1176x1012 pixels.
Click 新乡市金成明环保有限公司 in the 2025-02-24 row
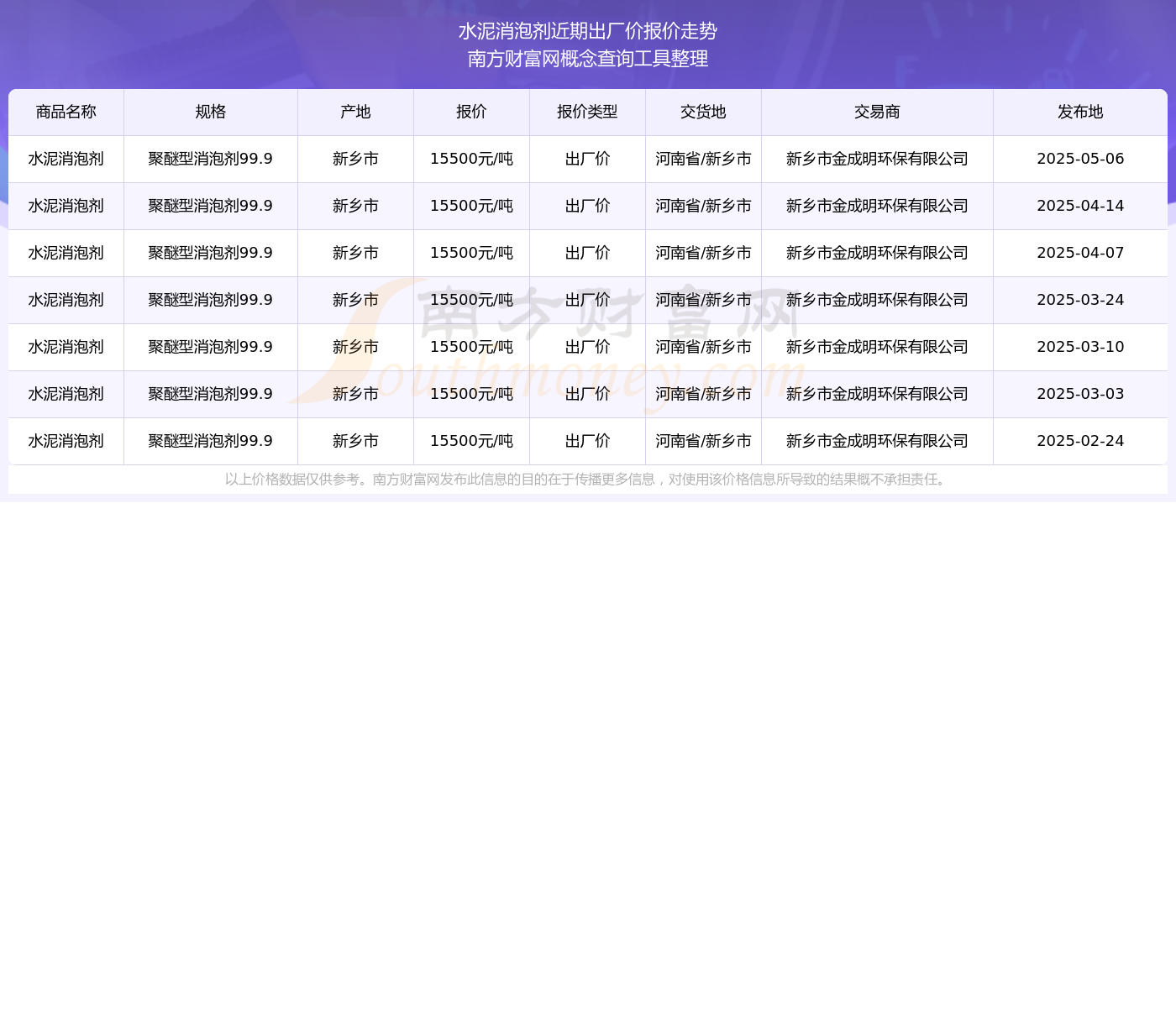[x=877, y=441]
